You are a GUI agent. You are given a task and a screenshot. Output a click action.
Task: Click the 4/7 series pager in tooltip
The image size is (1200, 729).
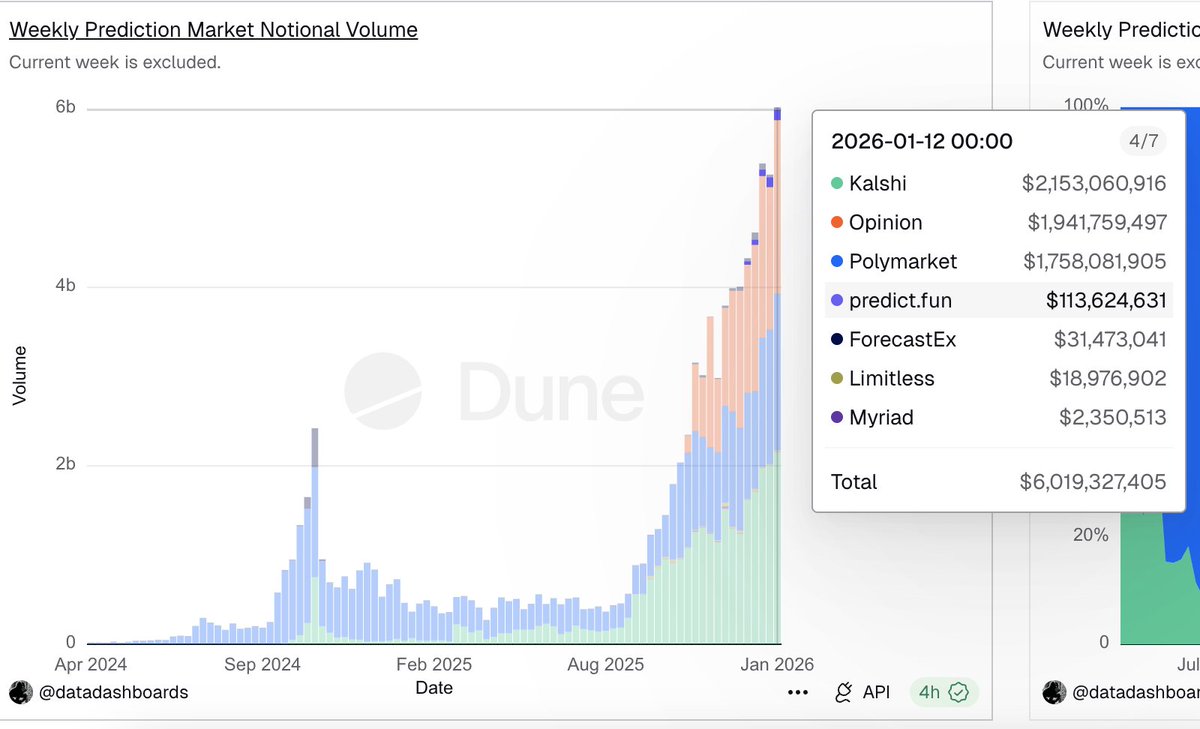[x=1142, y=141]
